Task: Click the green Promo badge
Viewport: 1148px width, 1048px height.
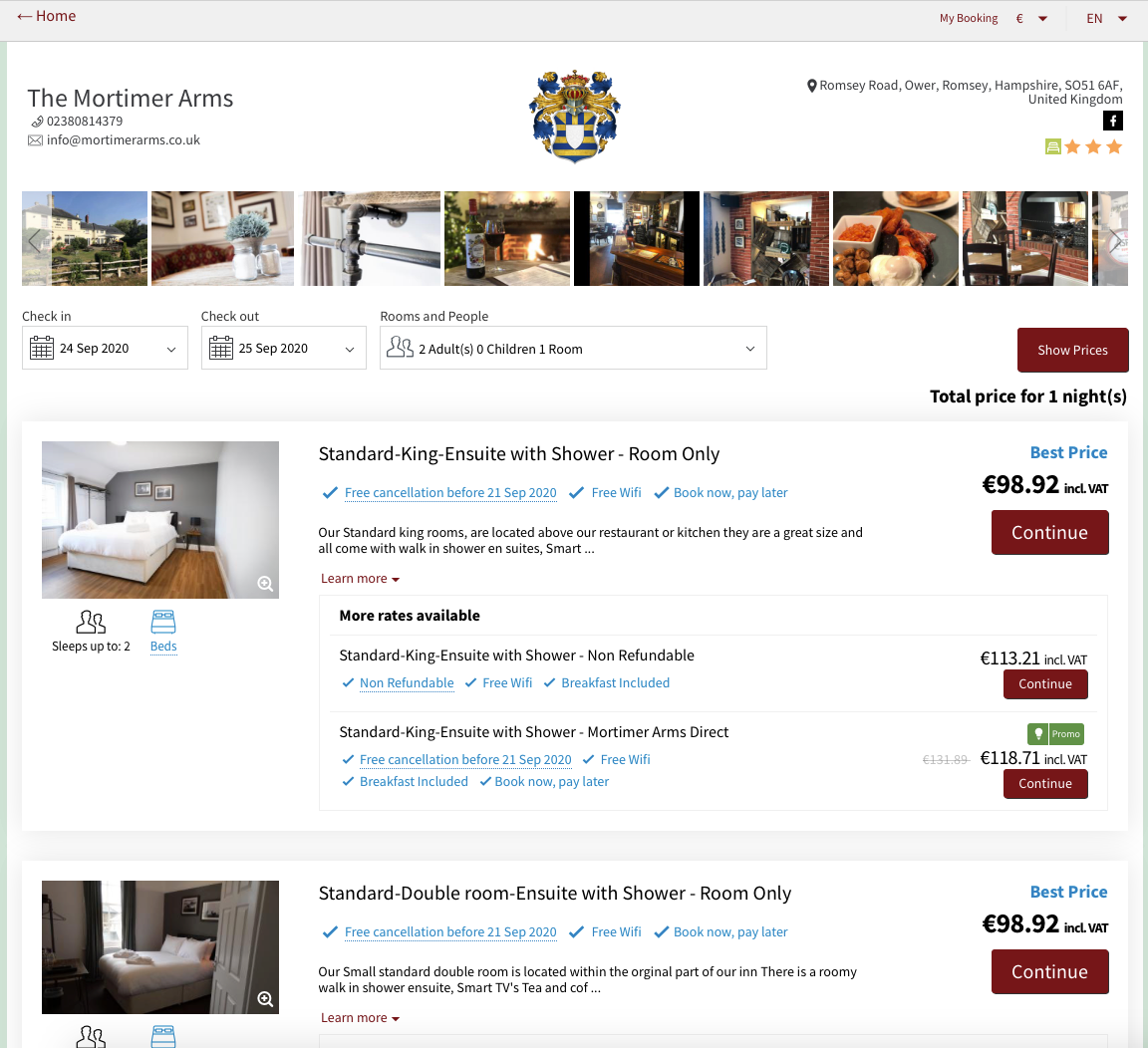Action: coord(1055,734)
